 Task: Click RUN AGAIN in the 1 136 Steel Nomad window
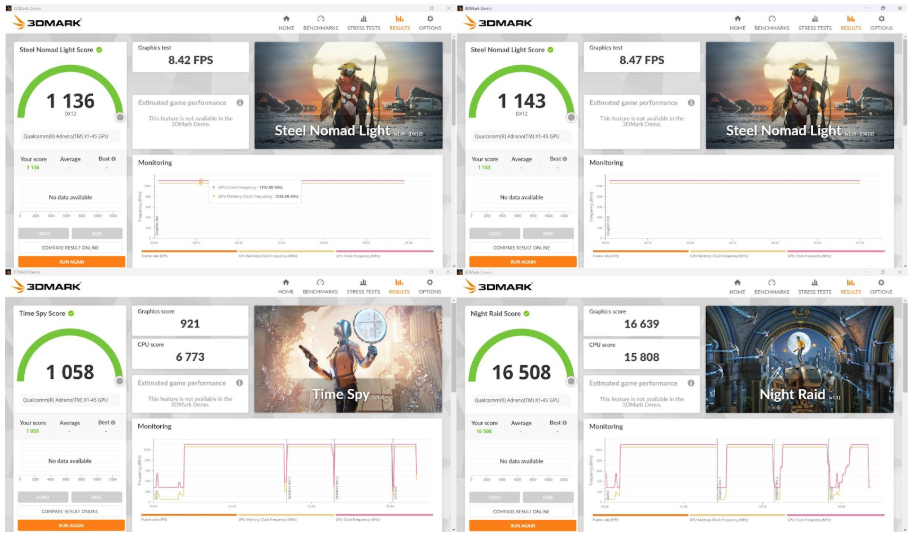(x=71, y=262)
